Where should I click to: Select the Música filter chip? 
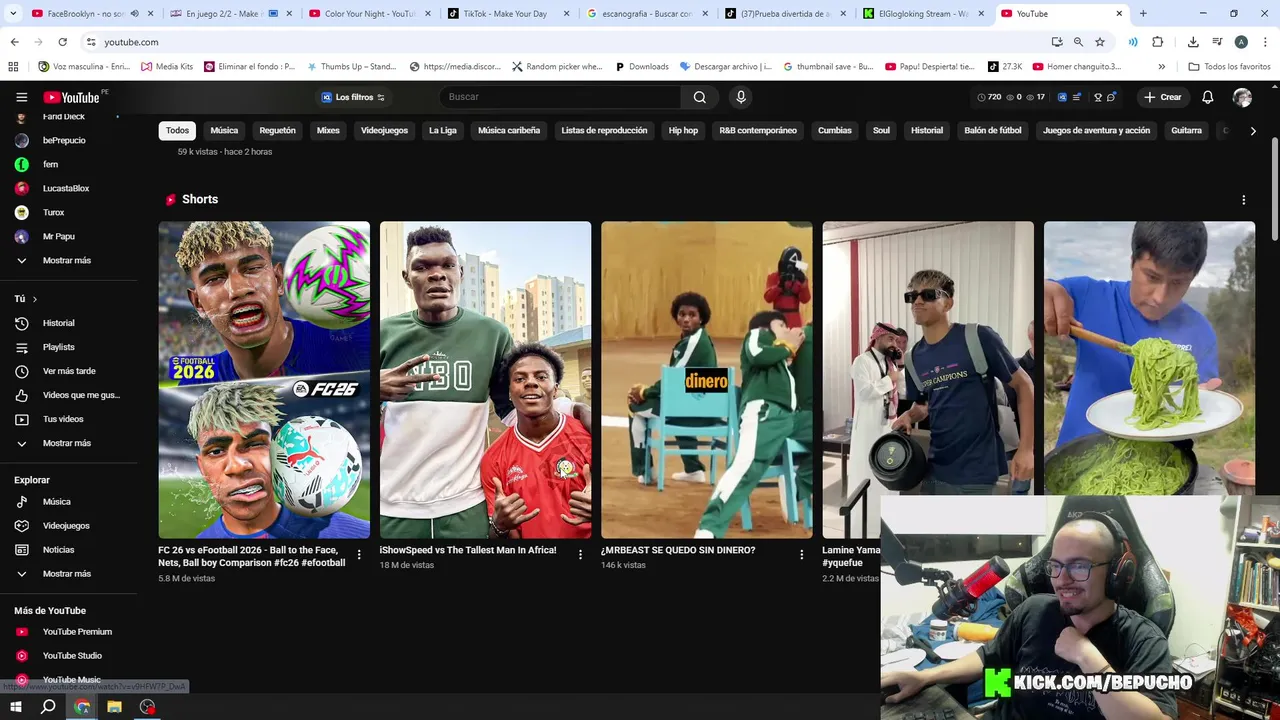(224, 131)
